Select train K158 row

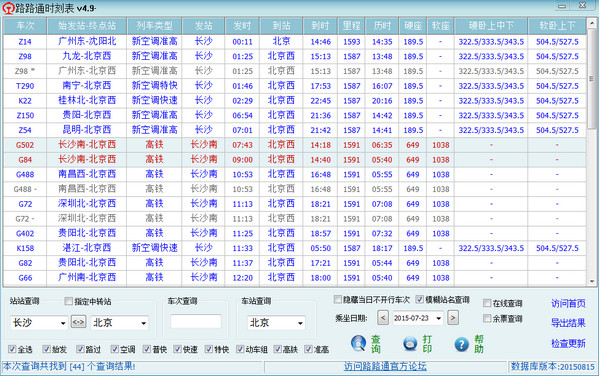point(294,248)
